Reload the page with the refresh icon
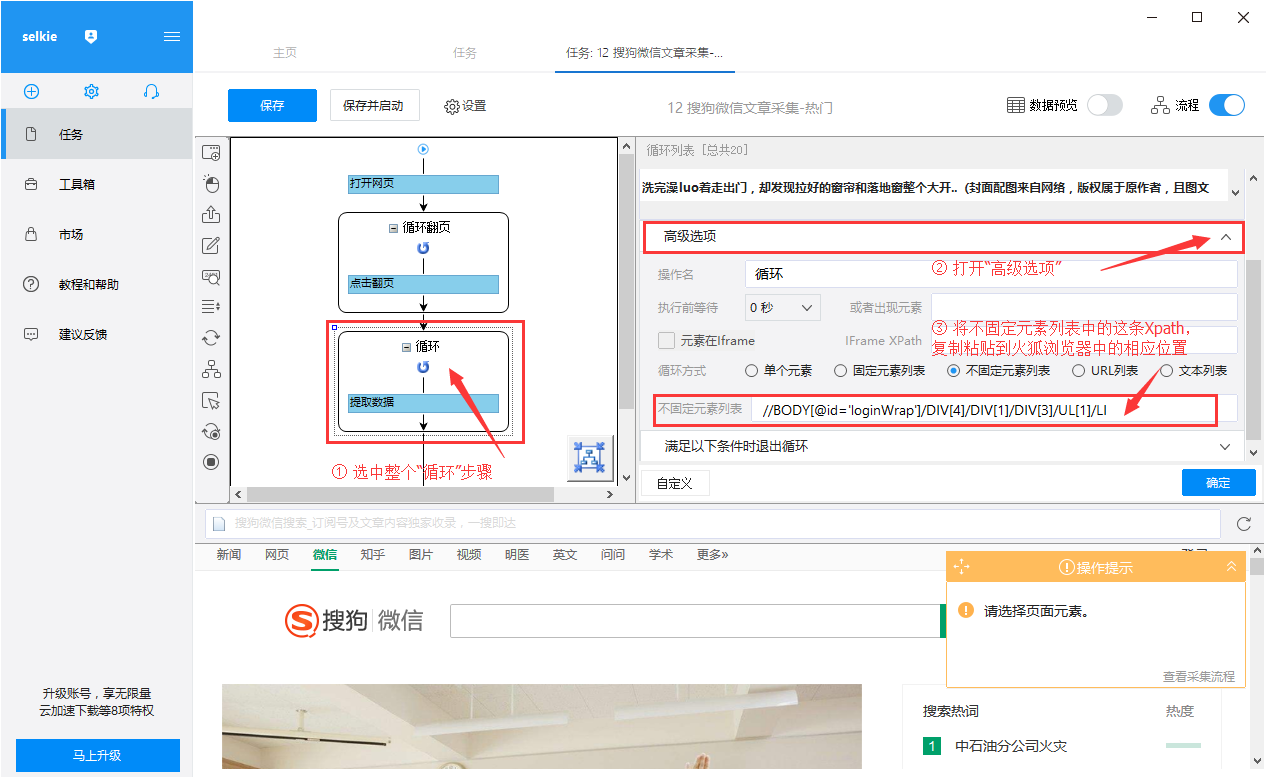 pos(1244,523)
